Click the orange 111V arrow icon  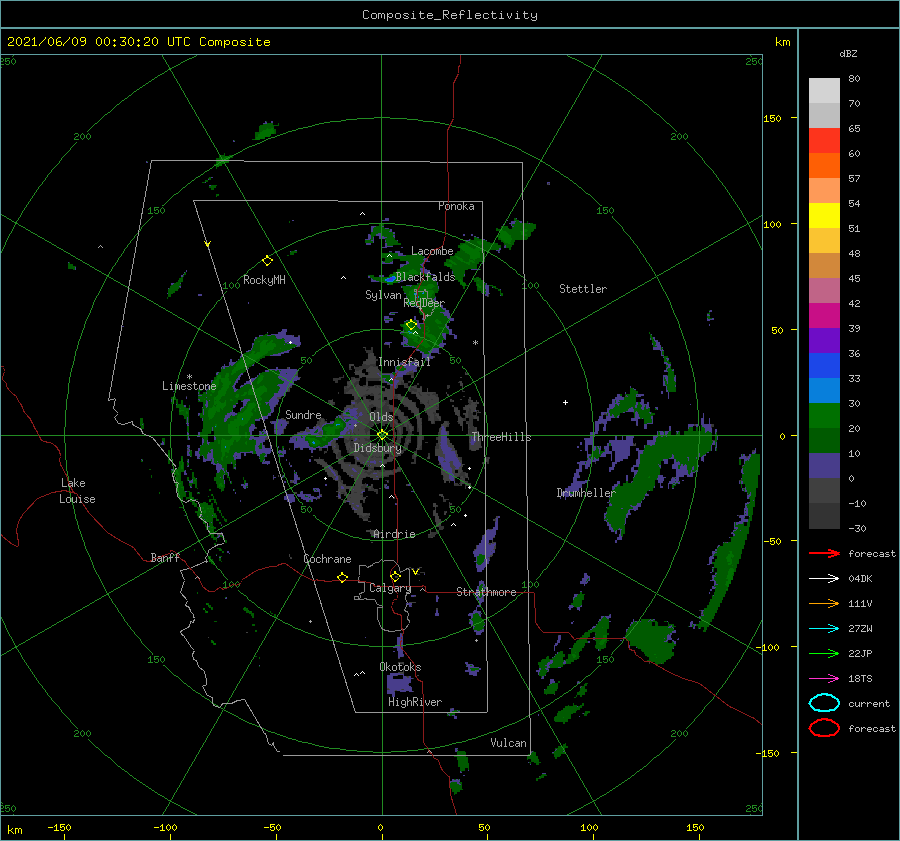(x=824, y=603)
